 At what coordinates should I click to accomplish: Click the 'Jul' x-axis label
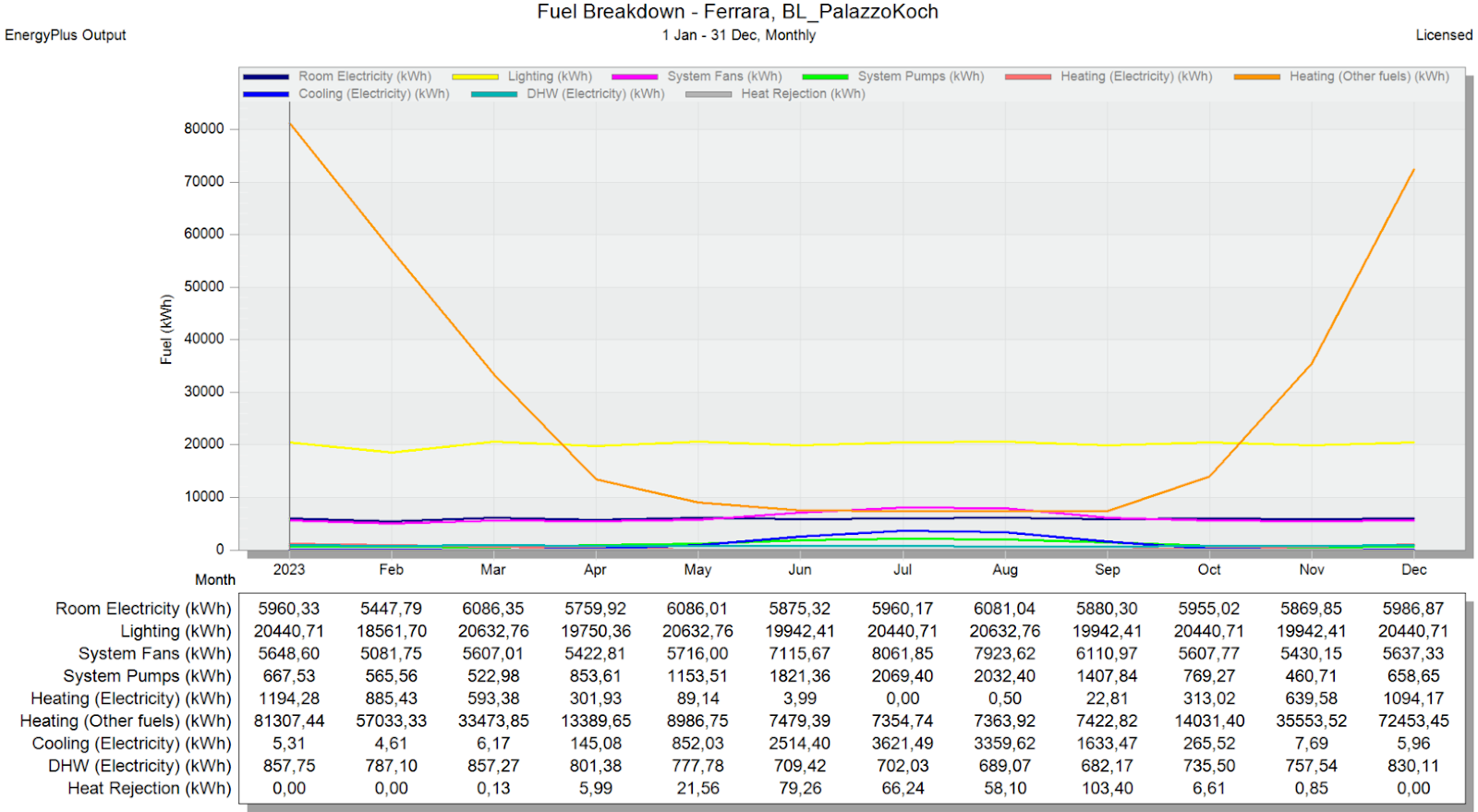click(x=903, y=569)
